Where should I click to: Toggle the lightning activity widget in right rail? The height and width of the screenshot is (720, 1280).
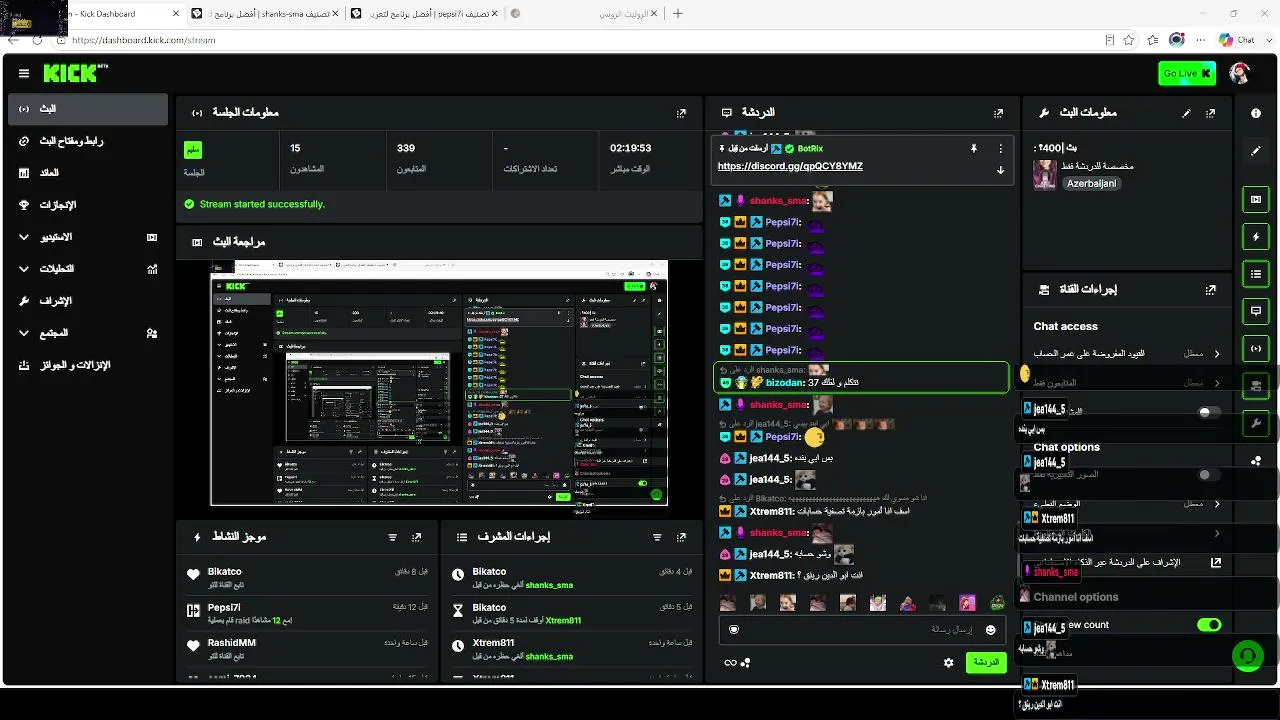pos(1256,236)
